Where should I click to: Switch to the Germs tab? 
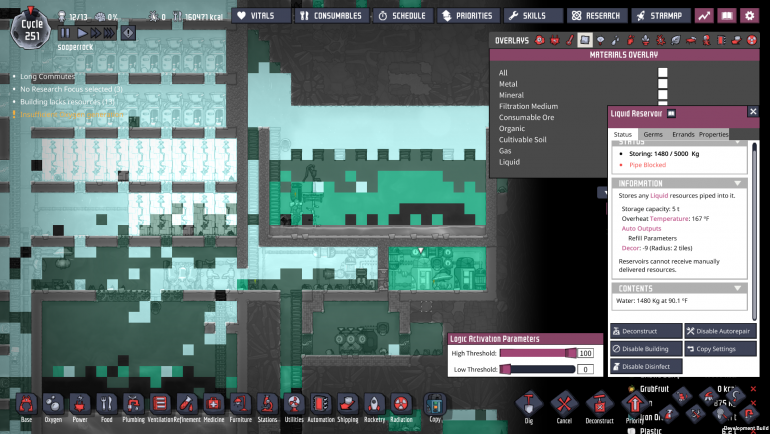tap(653, 135)
